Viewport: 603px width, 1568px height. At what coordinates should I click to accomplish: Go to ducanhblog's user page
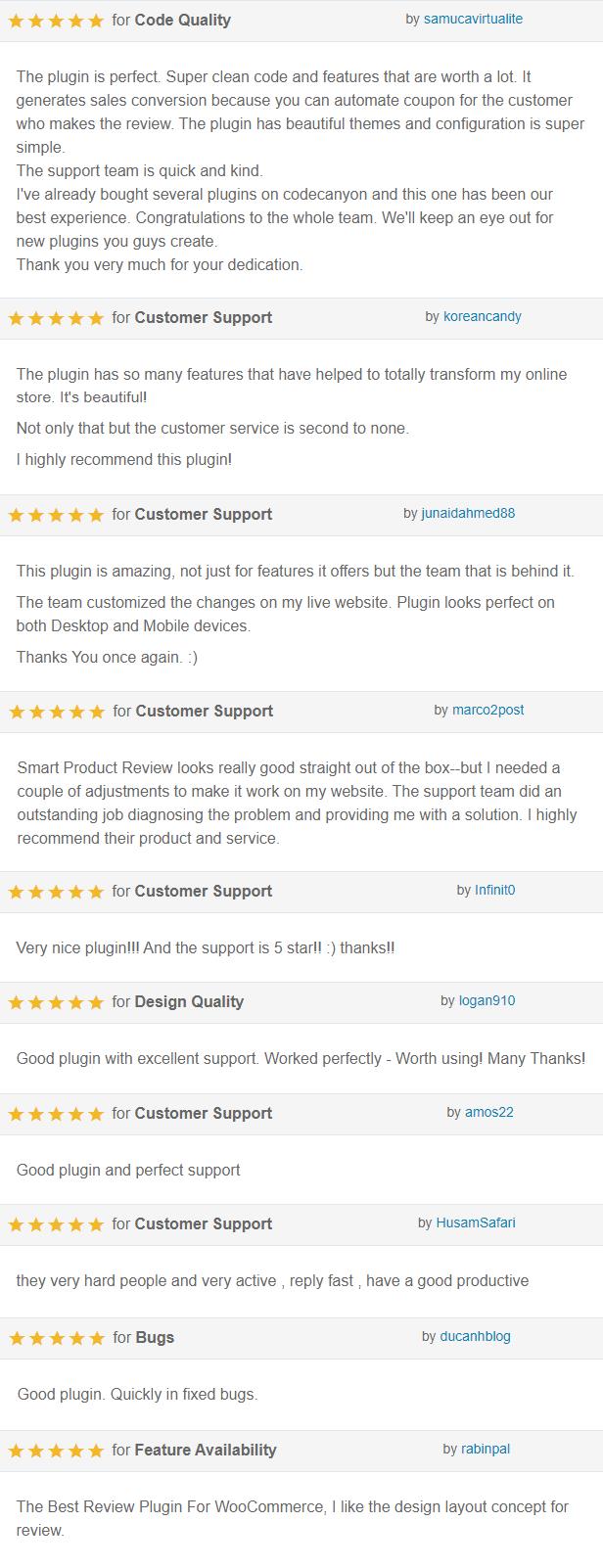[x=475, y=1337]
